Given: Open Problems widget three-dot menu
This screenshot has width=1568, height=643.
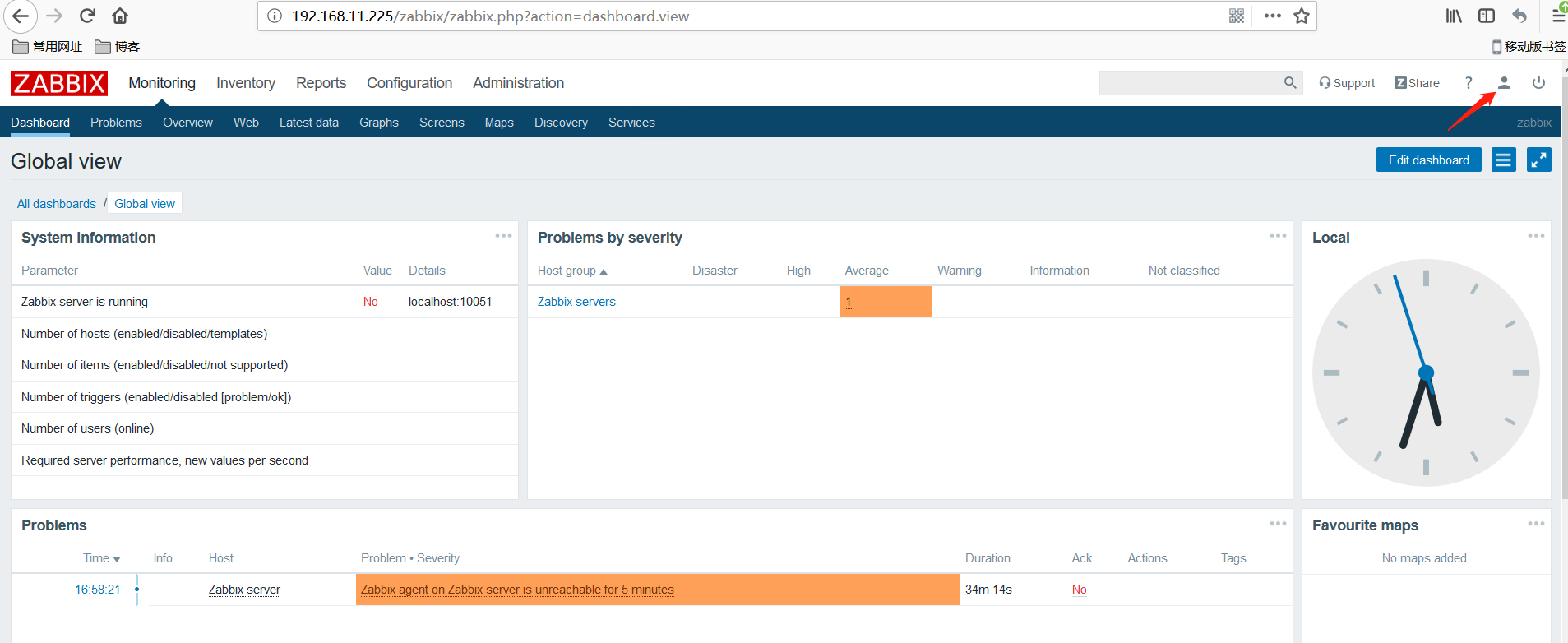Looking at the screenshot, I should point(1278,524).
